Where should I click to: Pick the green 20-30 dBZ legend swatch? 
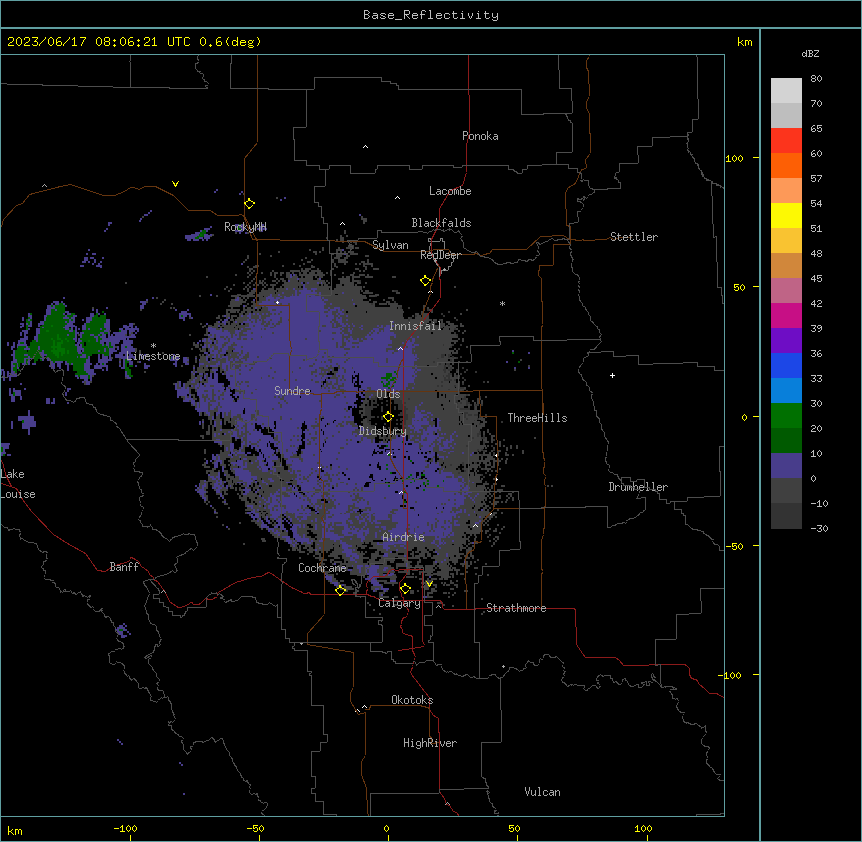pyautogui.click(x=786, y=416)
